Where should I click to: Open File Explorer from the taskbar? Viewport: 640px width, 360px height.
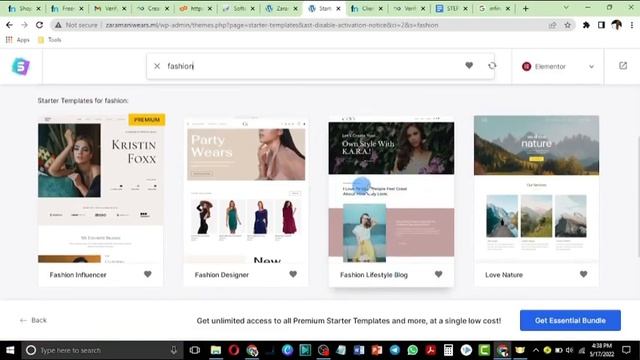click(216, 350)
